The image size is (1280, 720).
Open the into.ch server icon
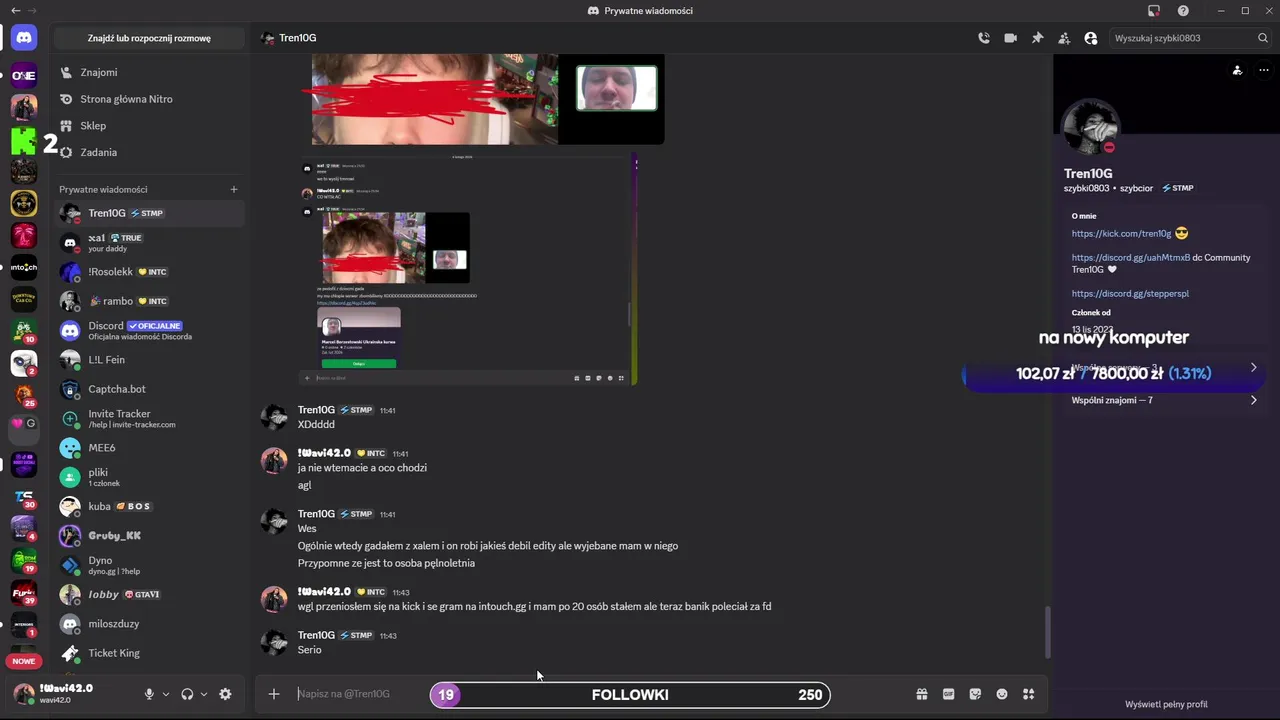pos(24,268)
